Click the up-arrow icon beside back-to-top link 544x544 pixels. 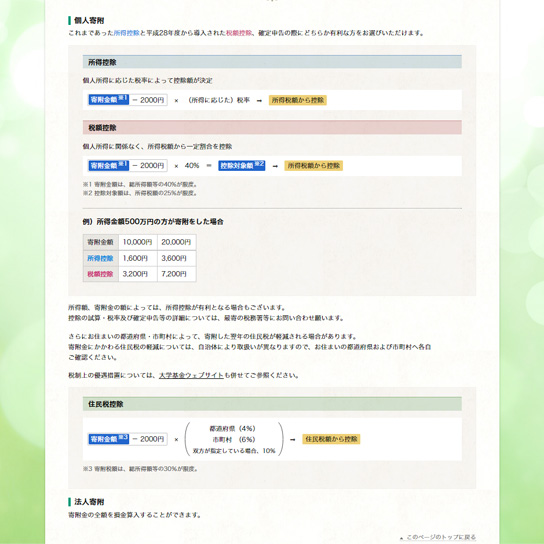coord(401,538)
